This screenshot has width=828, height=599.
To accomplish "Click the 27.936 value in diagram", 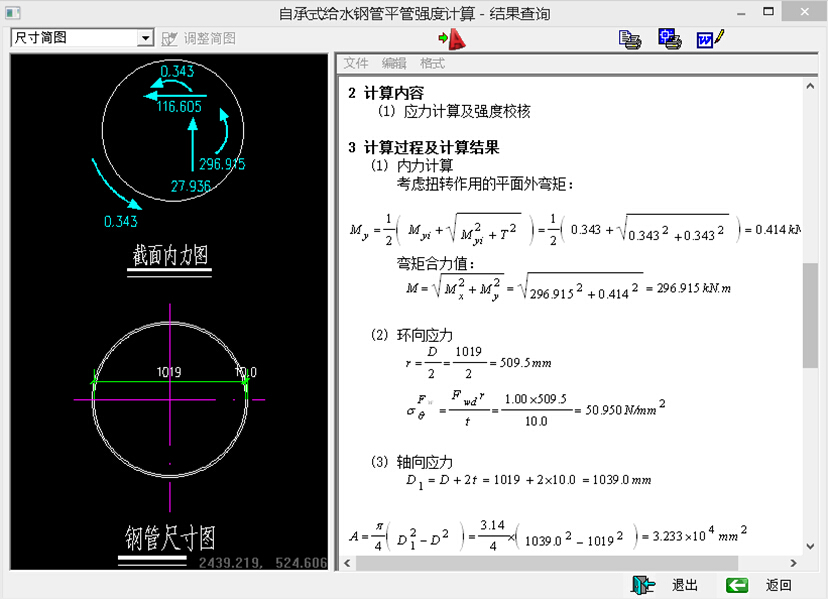I will click(x=191, y=186).
